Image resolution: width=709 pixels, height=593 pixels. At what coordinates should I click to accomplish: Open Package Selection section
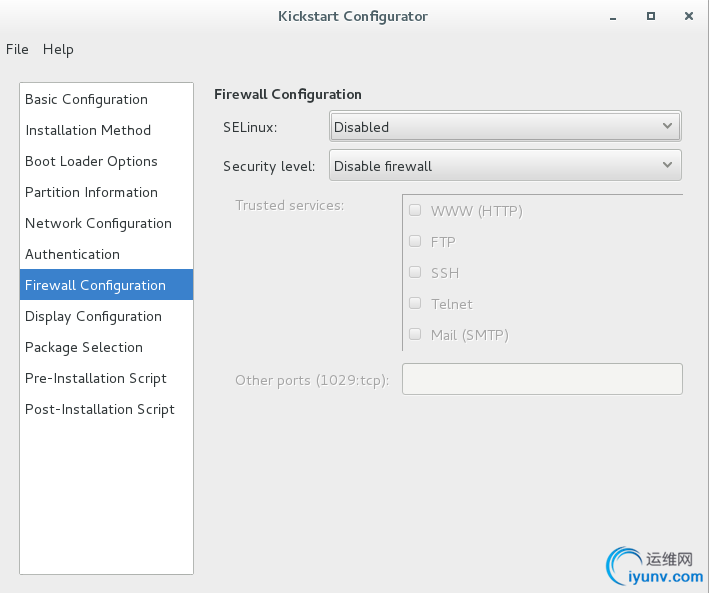[84, 347]
